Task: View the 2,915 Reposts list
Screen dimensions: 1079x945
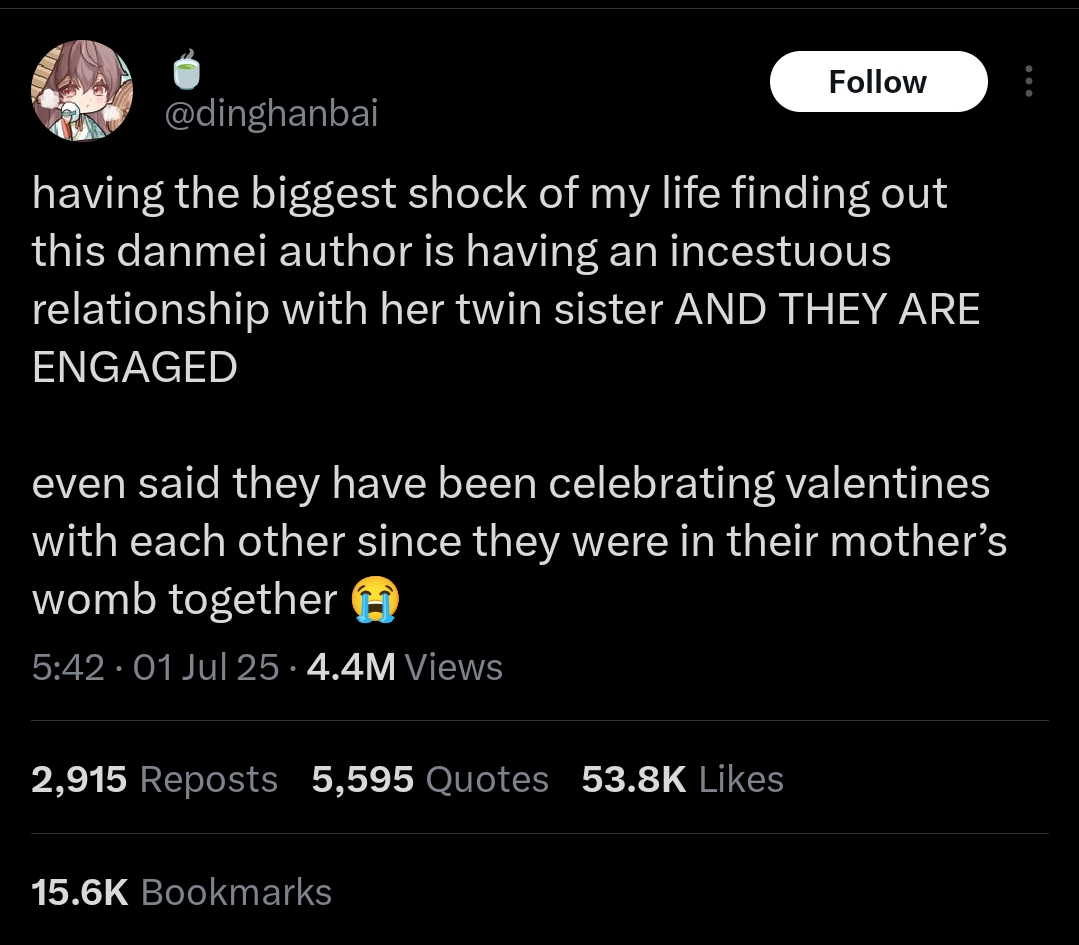Action: [154, 779]
